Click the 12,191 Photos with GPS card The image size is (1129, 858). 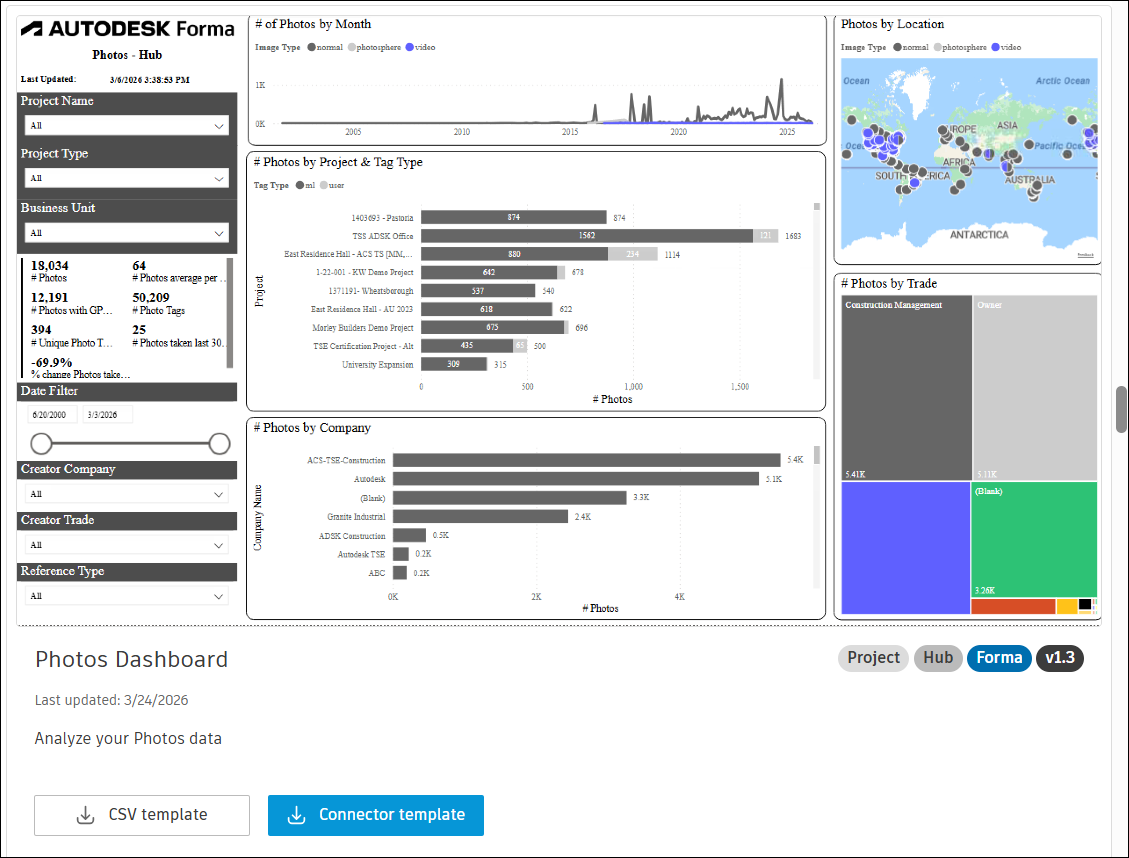coord(72,304)
